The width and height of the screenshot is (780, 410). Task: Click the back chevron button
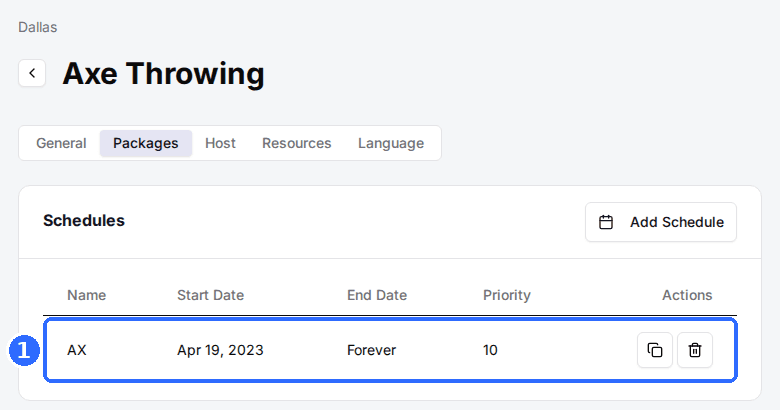click(32, 73)
